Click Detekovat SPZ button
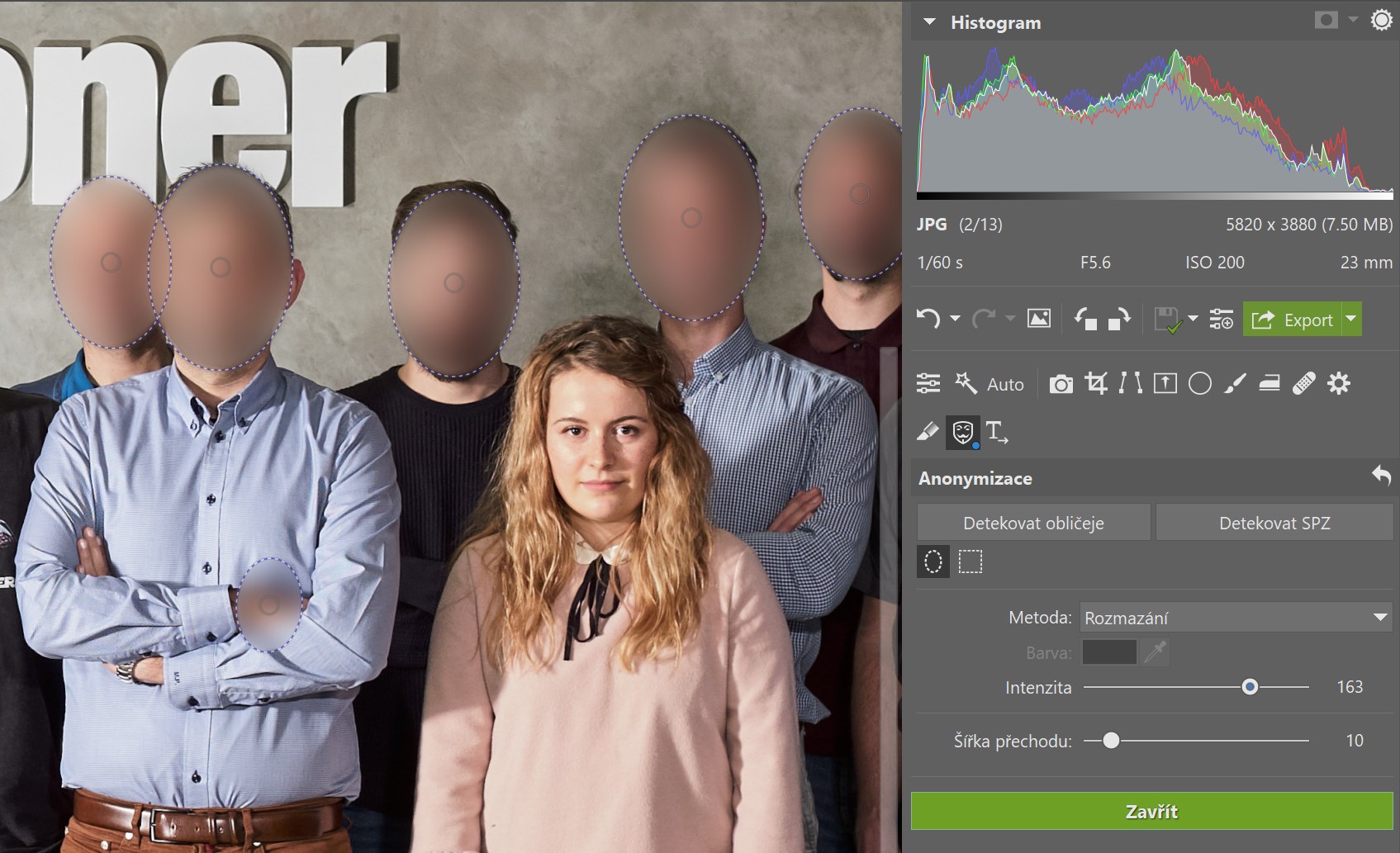Viewport: 1400px width, 853px height. [x=1274, y=523]
